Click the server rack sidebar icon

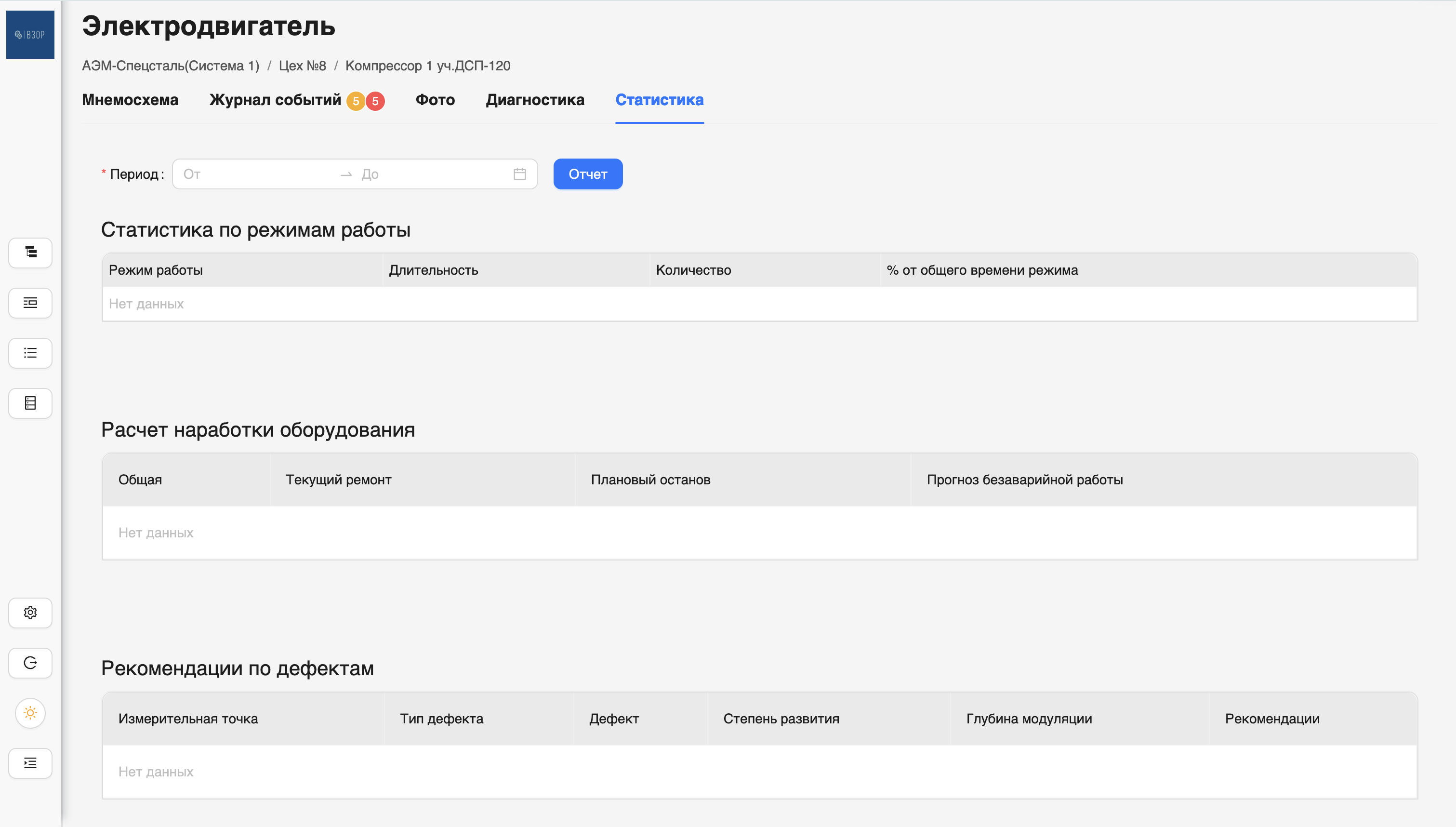30,403
